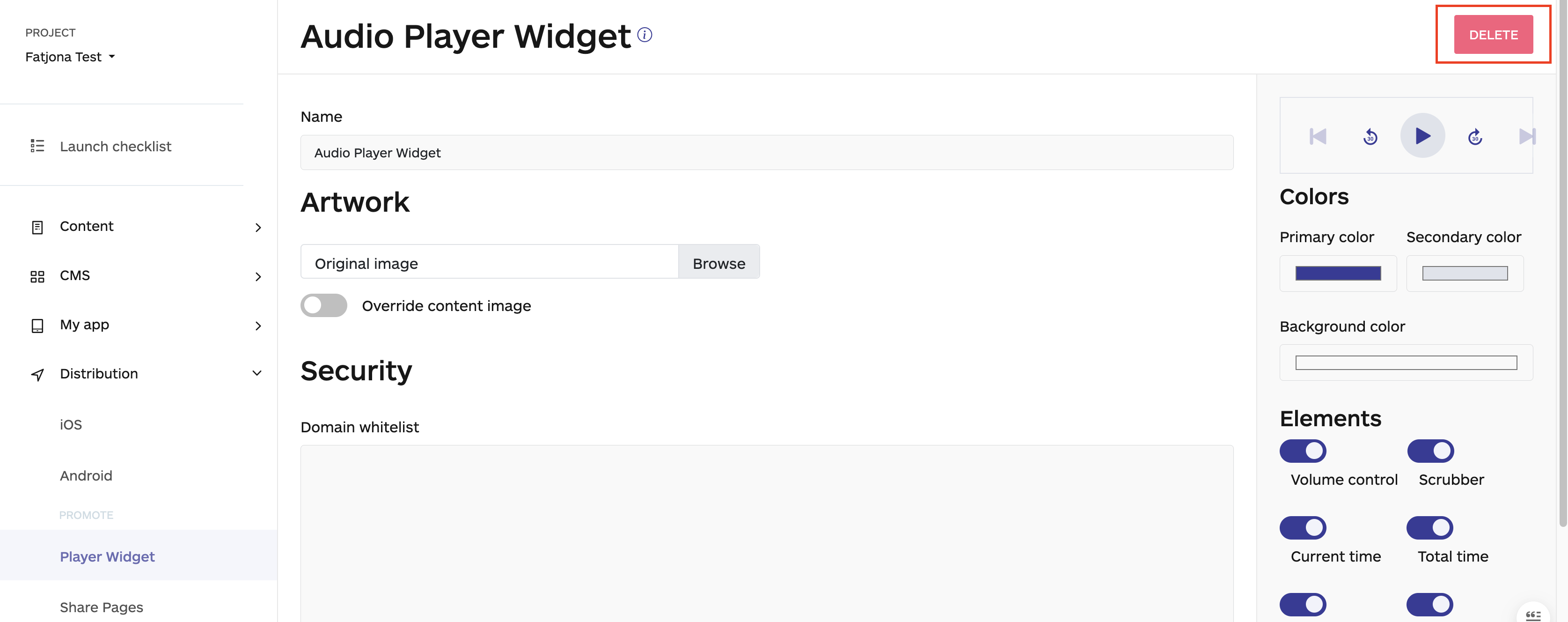
Task: Switch to the Android distribution page
Action: (x=86, y=475)
